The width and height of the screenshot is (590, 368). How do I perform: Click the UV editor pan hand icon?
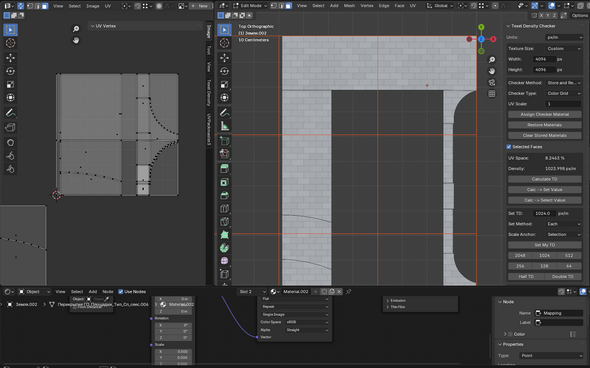point(76,40)
